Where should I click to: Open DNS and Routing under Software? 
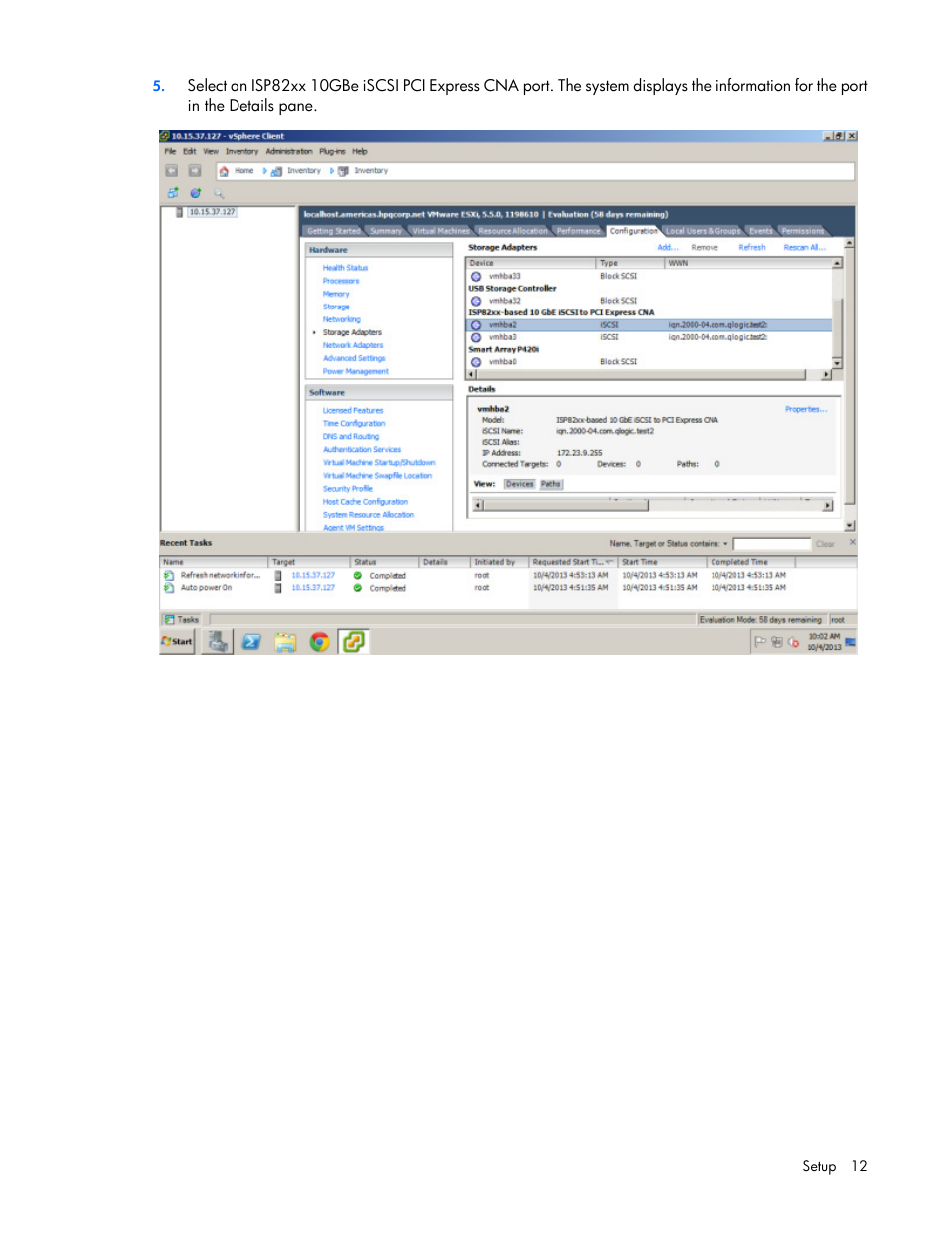point(351,437)
